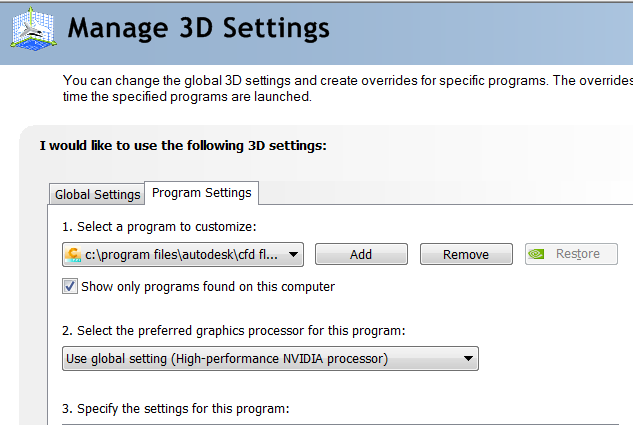633x425 pixels.
Task: Click the "Use global setting" processor text
Action: (x=227, y=359)
